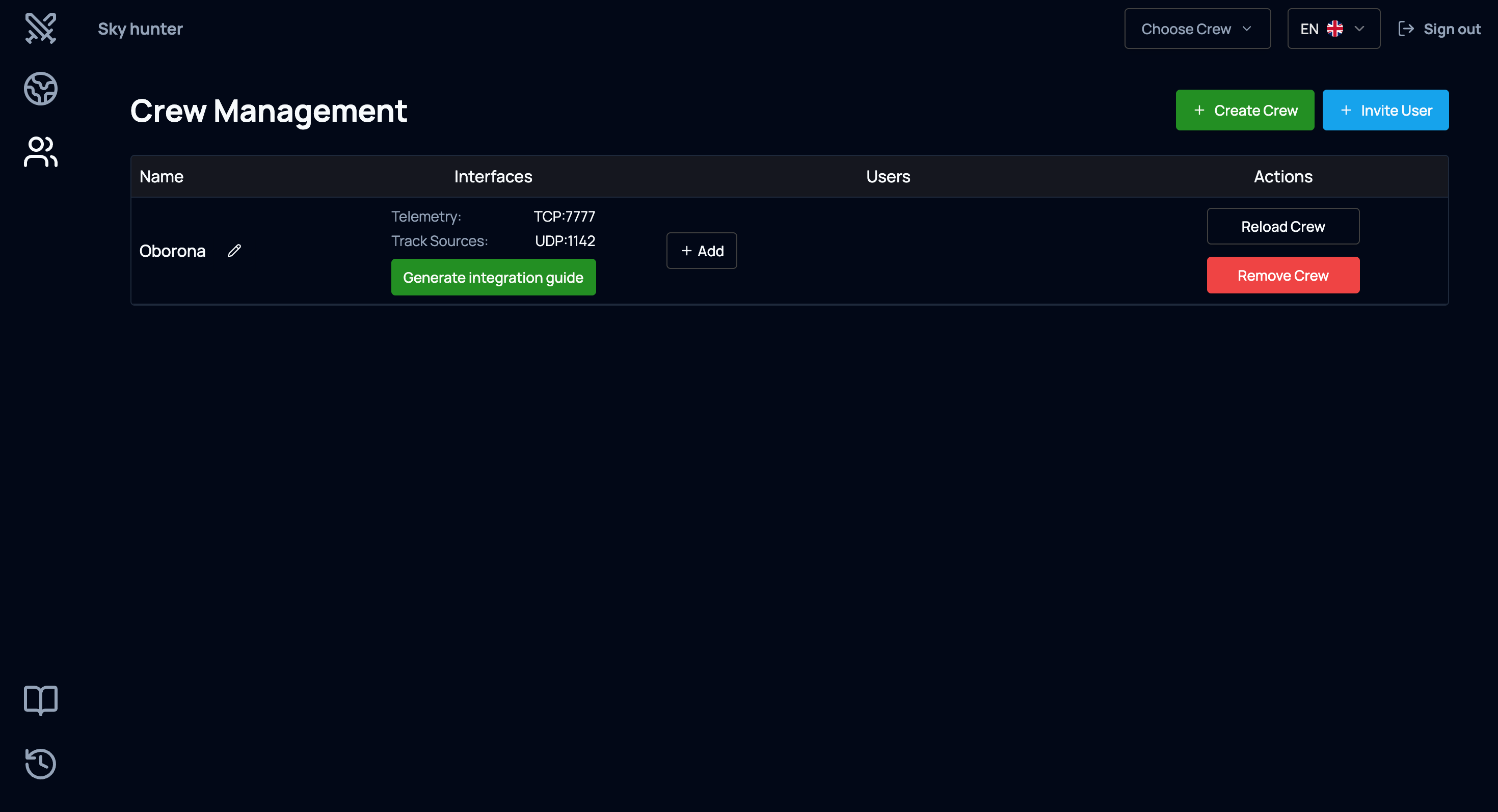Add a user to Oborona crew
This screenshot has height=812, width=1498.
pos(701,251)
